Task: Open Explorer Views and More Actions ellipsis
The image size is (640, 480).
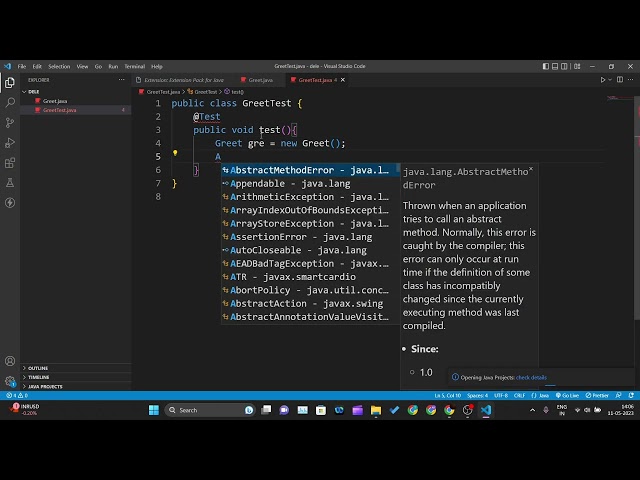Action: click(121, 80)
